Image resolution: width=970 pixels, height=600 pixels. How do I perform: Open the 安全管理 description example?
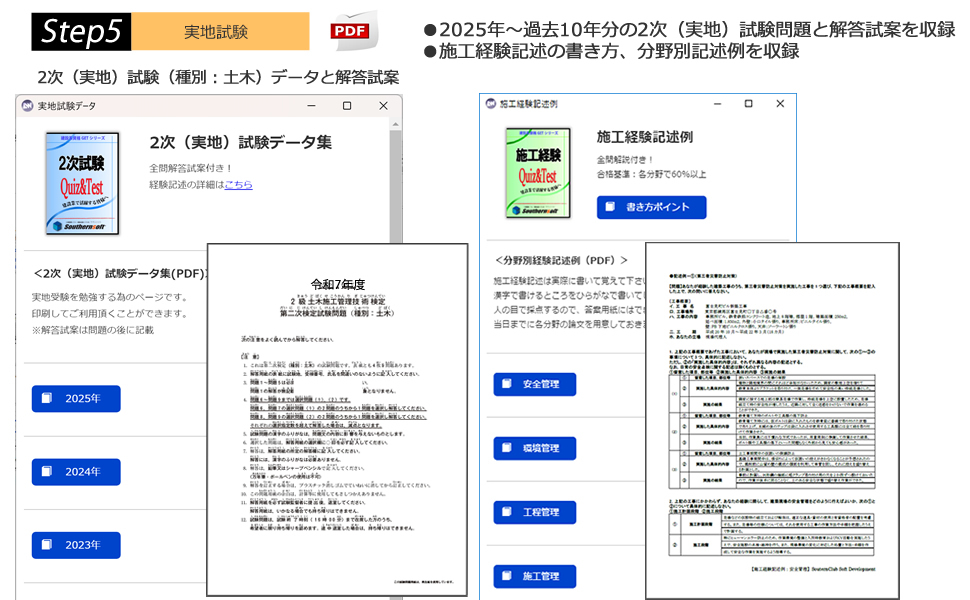pyautogui.click(x=534, y=384)
